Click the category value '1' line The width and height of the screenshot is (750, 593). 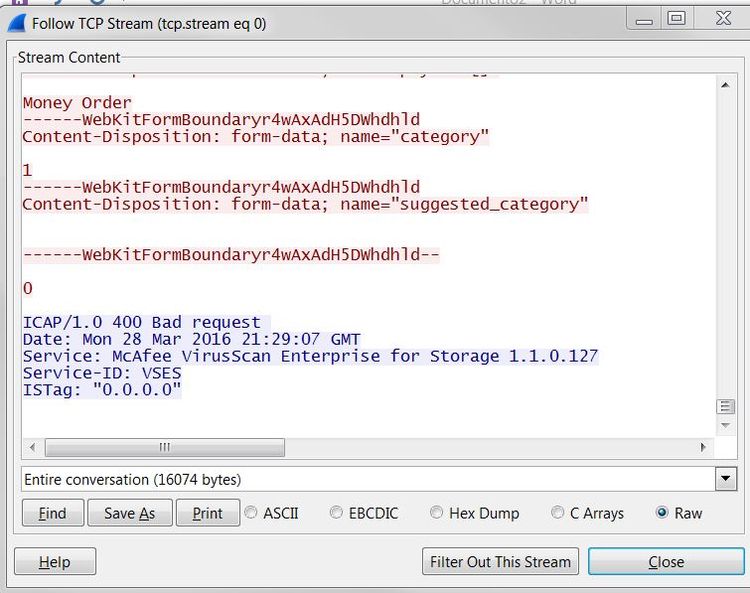27,170
